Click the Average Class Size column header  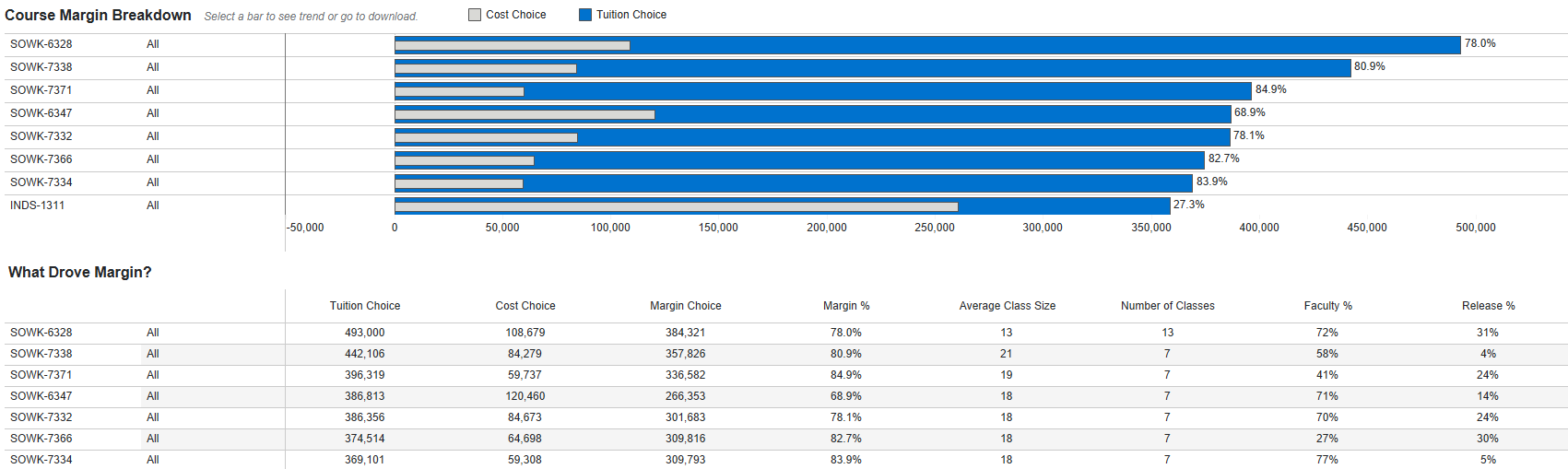[1007, 306]
